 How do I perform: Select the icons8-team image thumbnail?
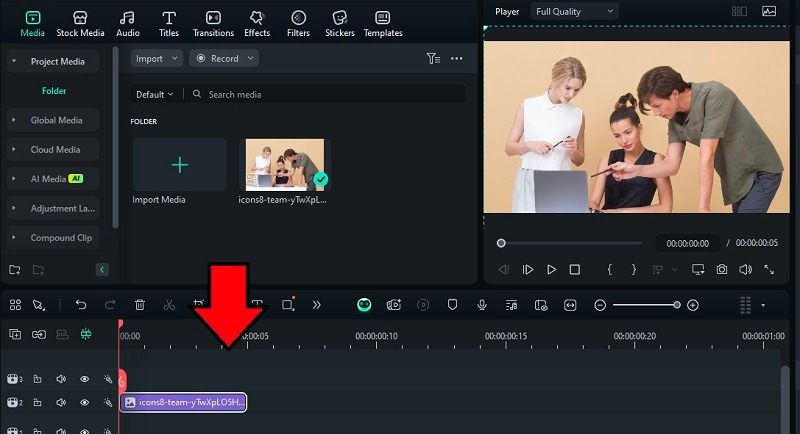tap(285, 165)
